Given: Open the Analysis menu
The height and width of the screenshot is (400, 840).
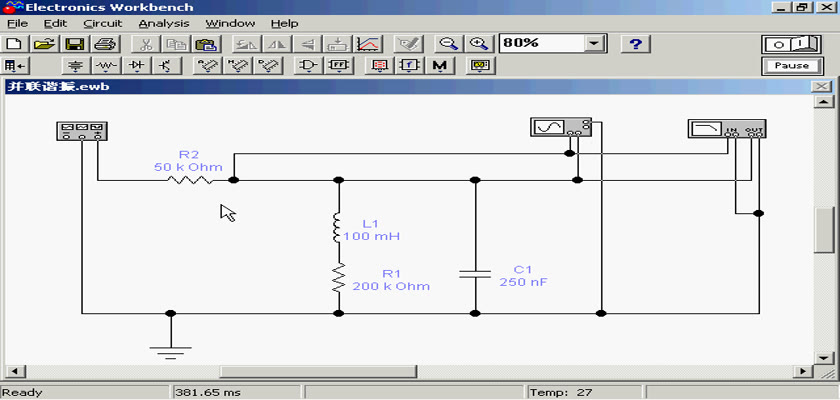Looking at the screenshot, I should (x=164, y=24).
